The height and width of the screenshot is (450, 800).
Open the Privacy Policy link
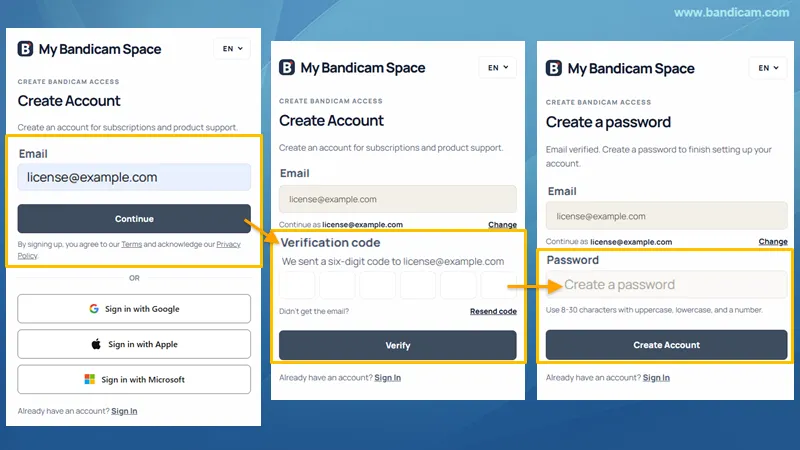pyautogui.click(x=228, y=244)
